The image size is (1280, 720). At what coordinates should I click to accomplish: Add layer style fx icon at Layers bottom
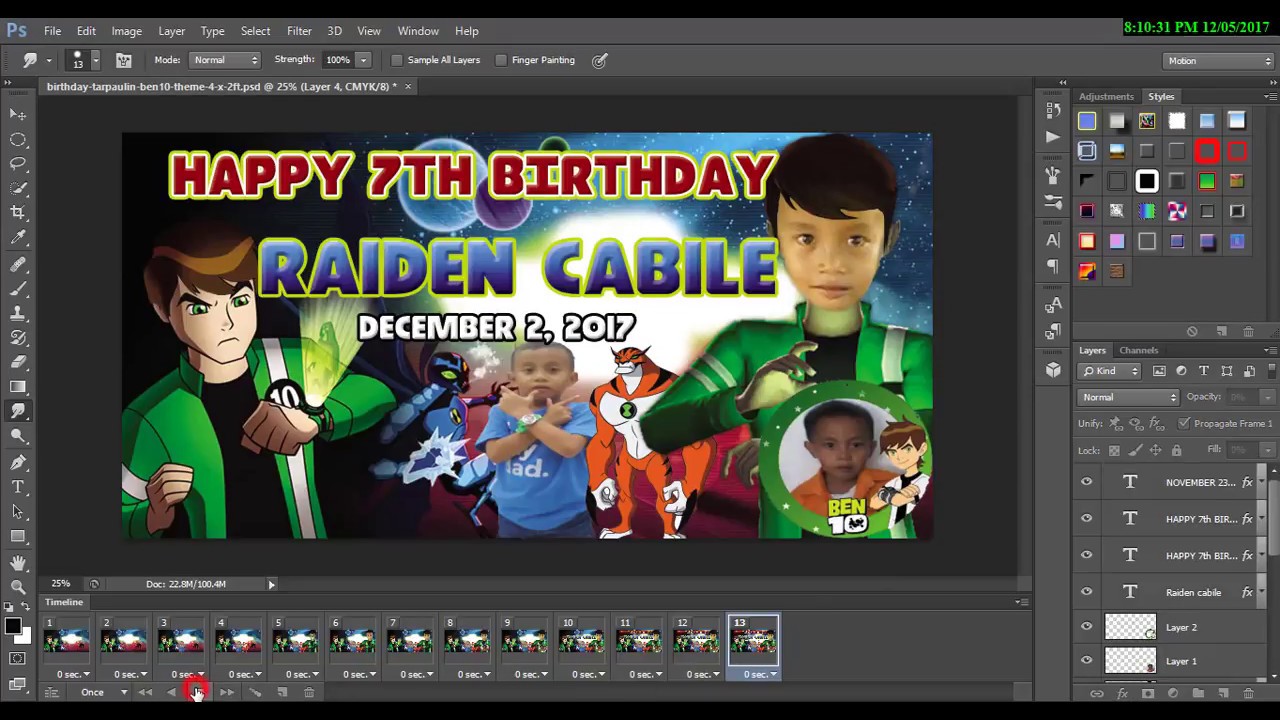click(x=1122, y=693)
